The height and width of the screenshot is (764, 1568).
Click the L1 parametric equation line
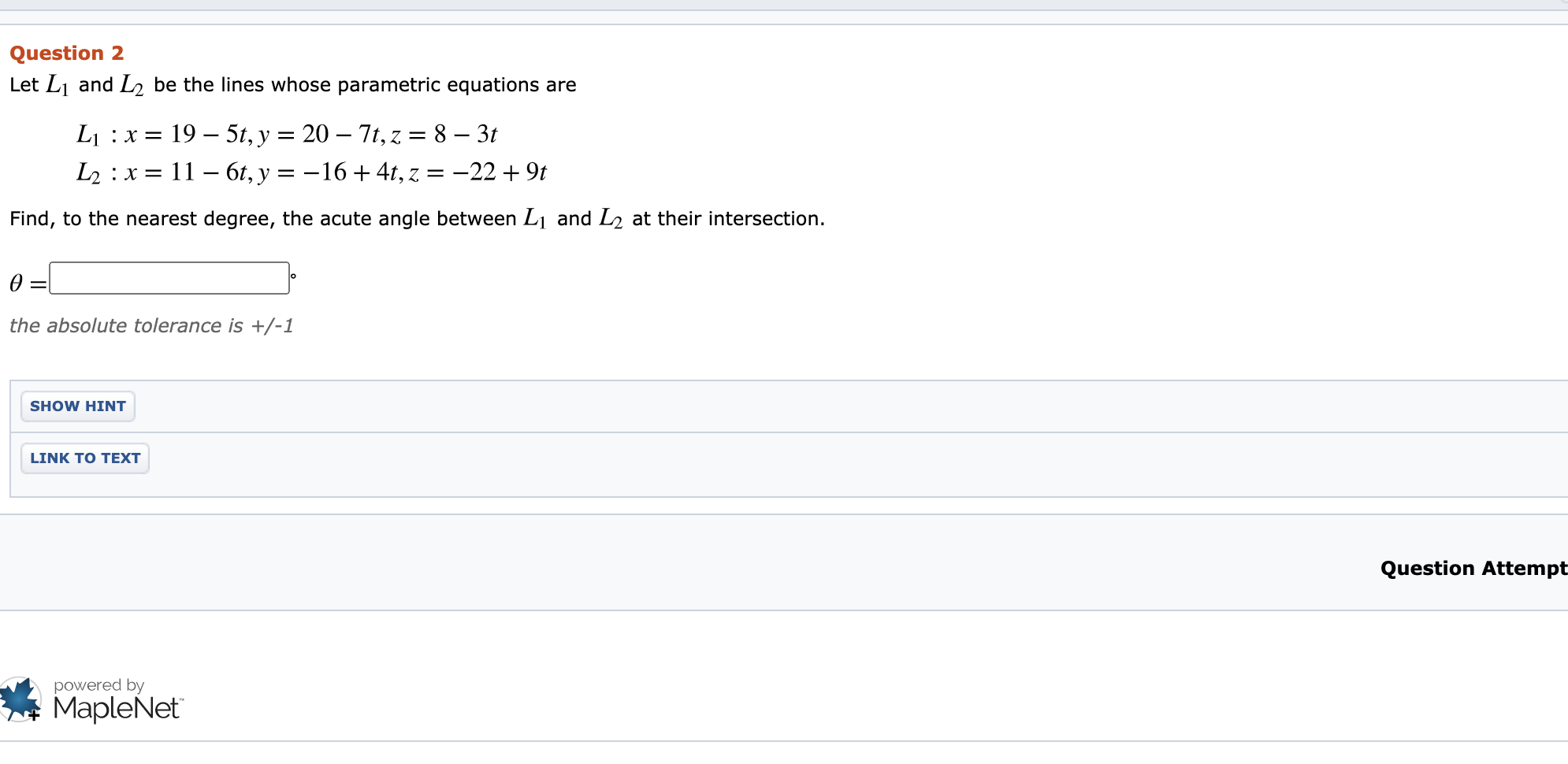click(x=286, y=134)
